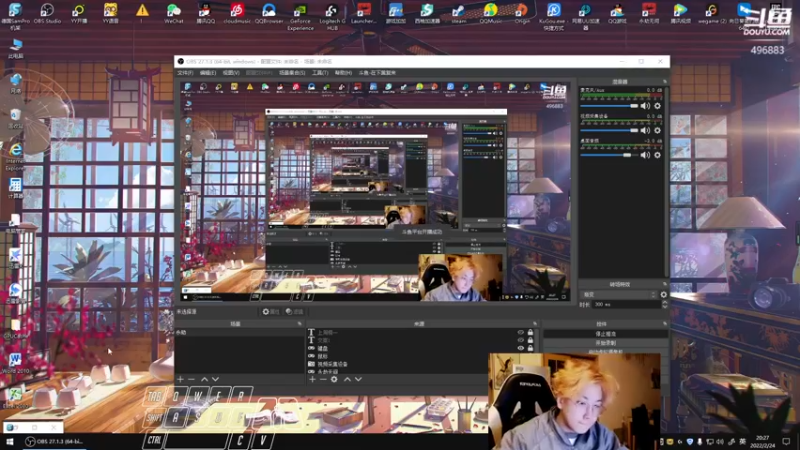
Task: Toggle the lock on the second text source
Action: click(x=530, y=340)
